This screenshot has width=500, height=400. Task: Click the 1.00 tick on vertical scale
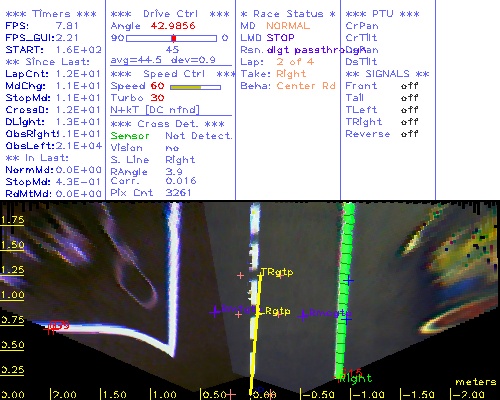point(12,295)
